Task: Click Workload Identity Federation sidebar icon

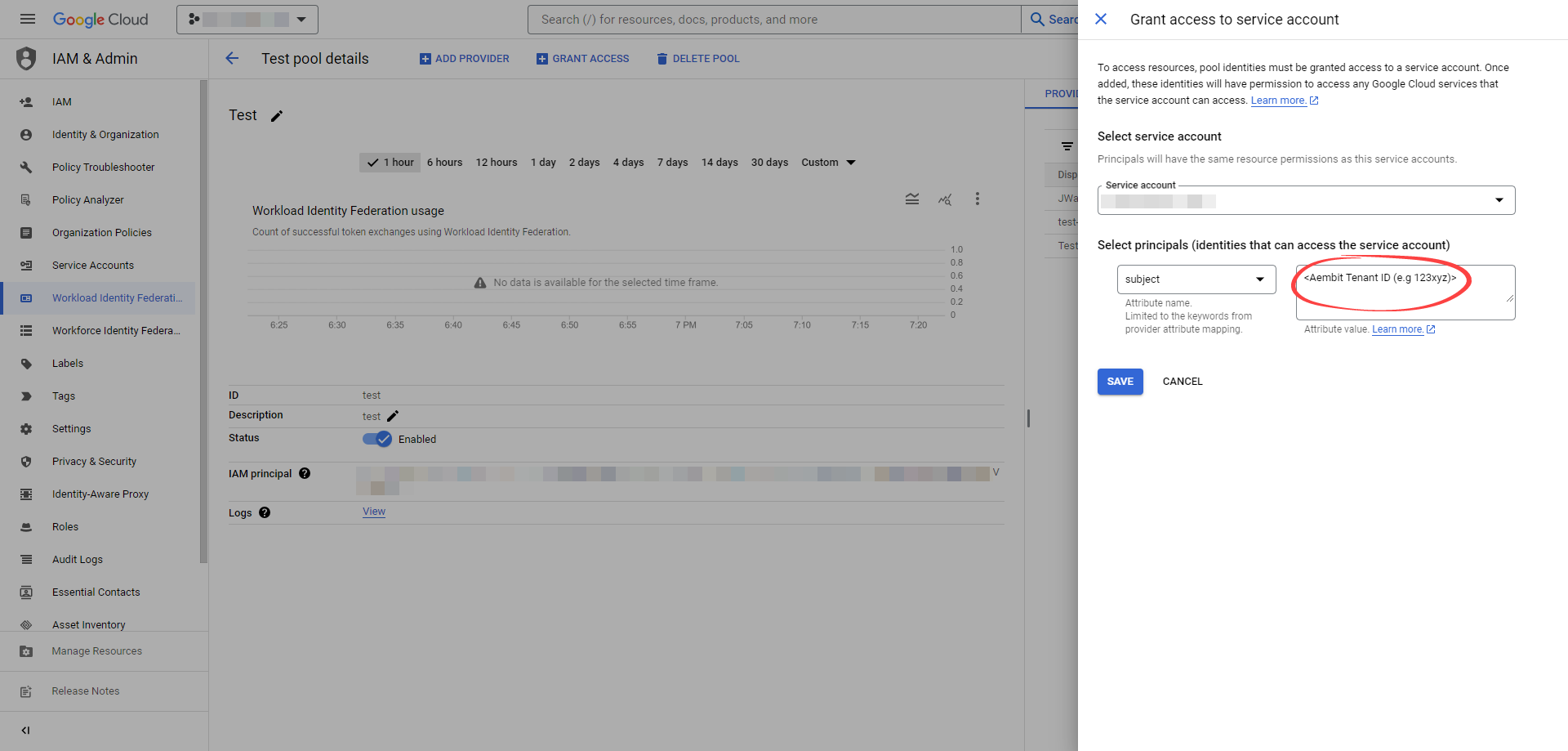Action: coord(26,298)
